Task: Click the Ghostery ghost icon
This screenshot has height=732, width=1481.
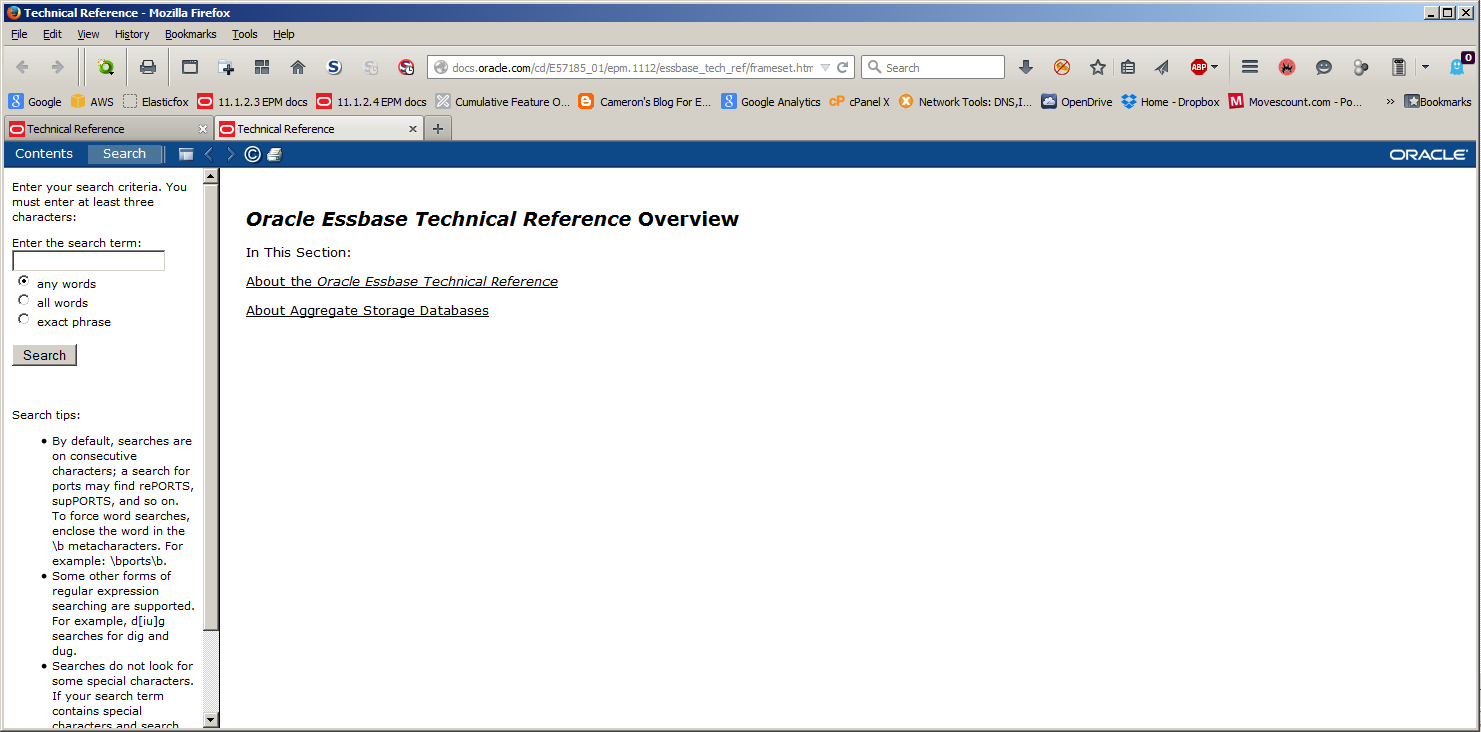Action: [1457, 67]
